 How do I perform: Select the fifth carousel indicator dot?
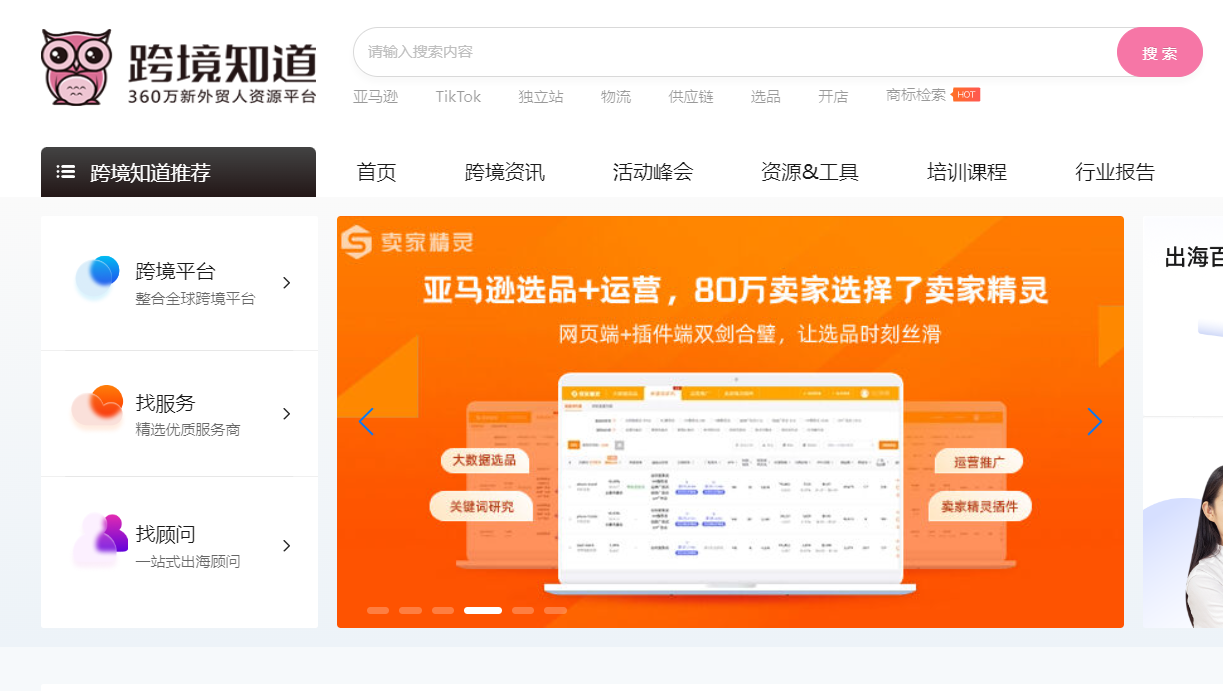coord(523,610)
